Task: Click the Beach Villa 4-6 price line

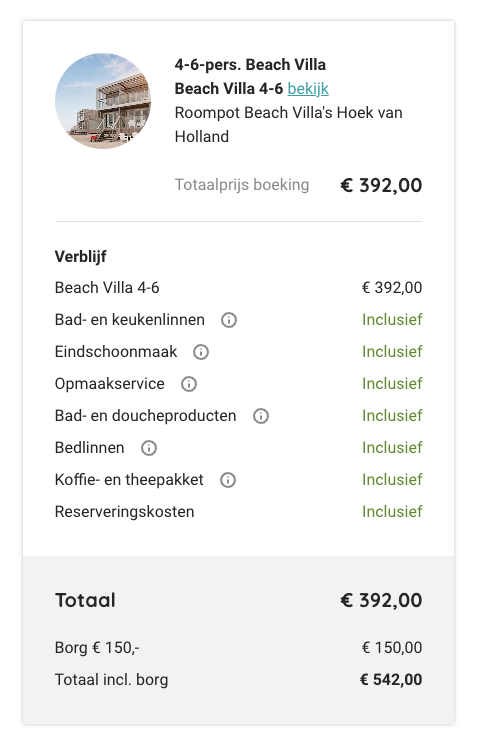Action: 238,287
